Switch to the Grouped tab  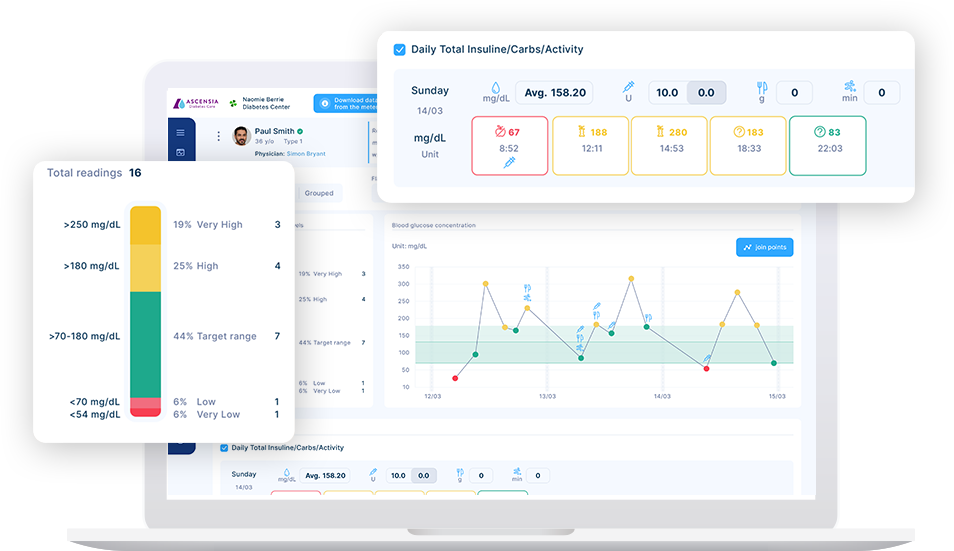tap(319, 192)
